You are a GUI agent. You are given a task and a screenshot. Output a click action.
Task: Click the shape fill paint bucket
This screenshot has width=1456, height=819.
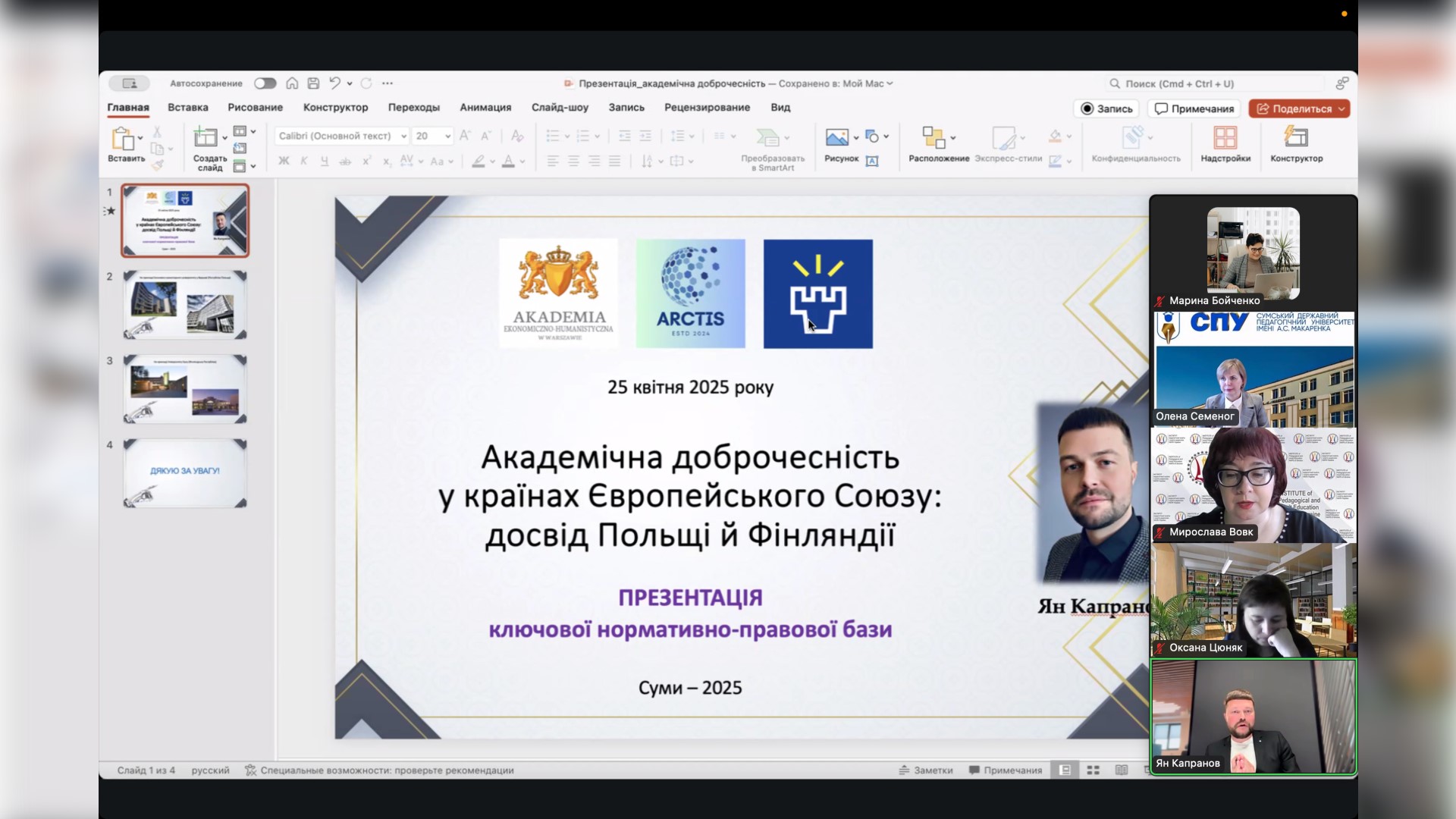pyautogui.click(x=1055, y=136)
